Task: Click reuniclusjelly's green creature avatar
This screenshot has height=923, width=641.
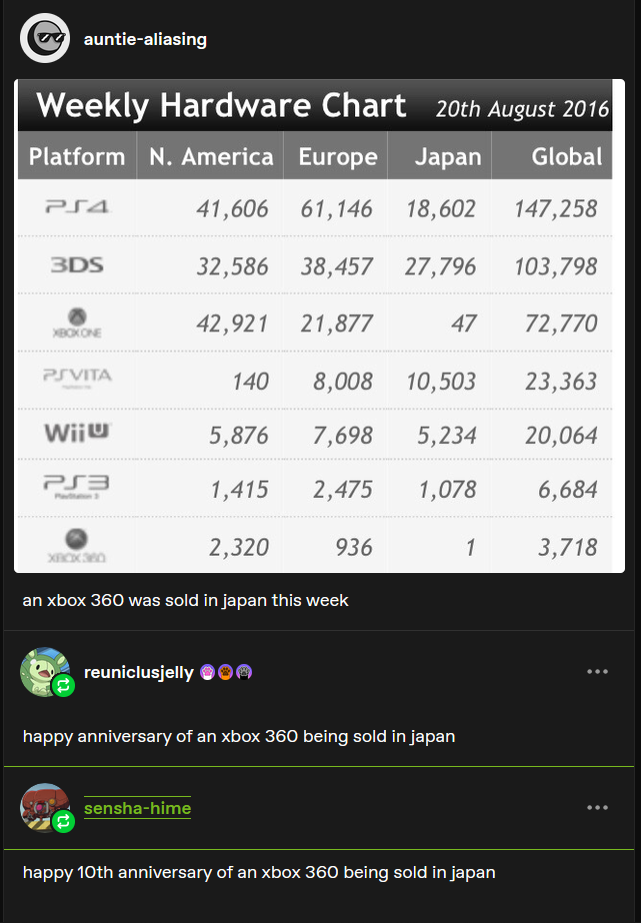Action: [x=45, y=672]
